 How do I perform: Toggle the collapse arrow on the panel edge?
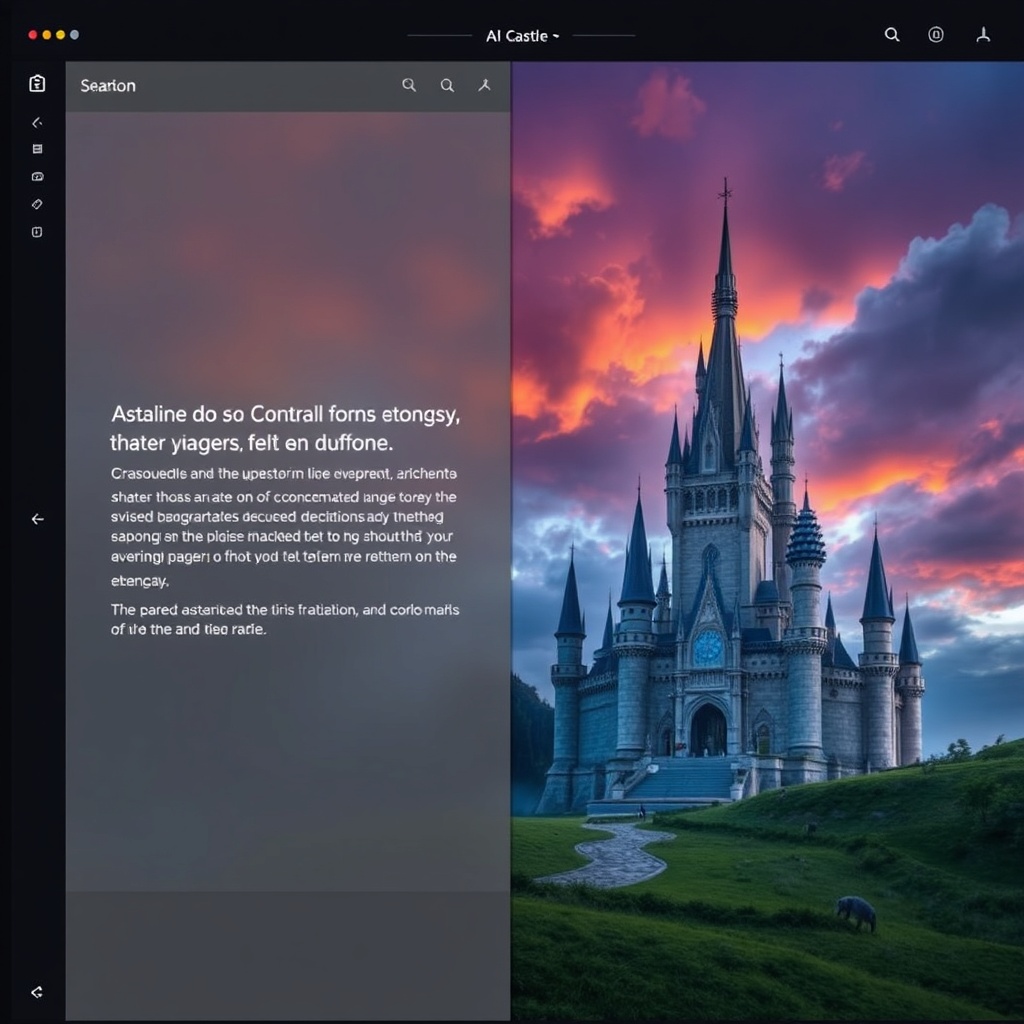pos(37,519)
